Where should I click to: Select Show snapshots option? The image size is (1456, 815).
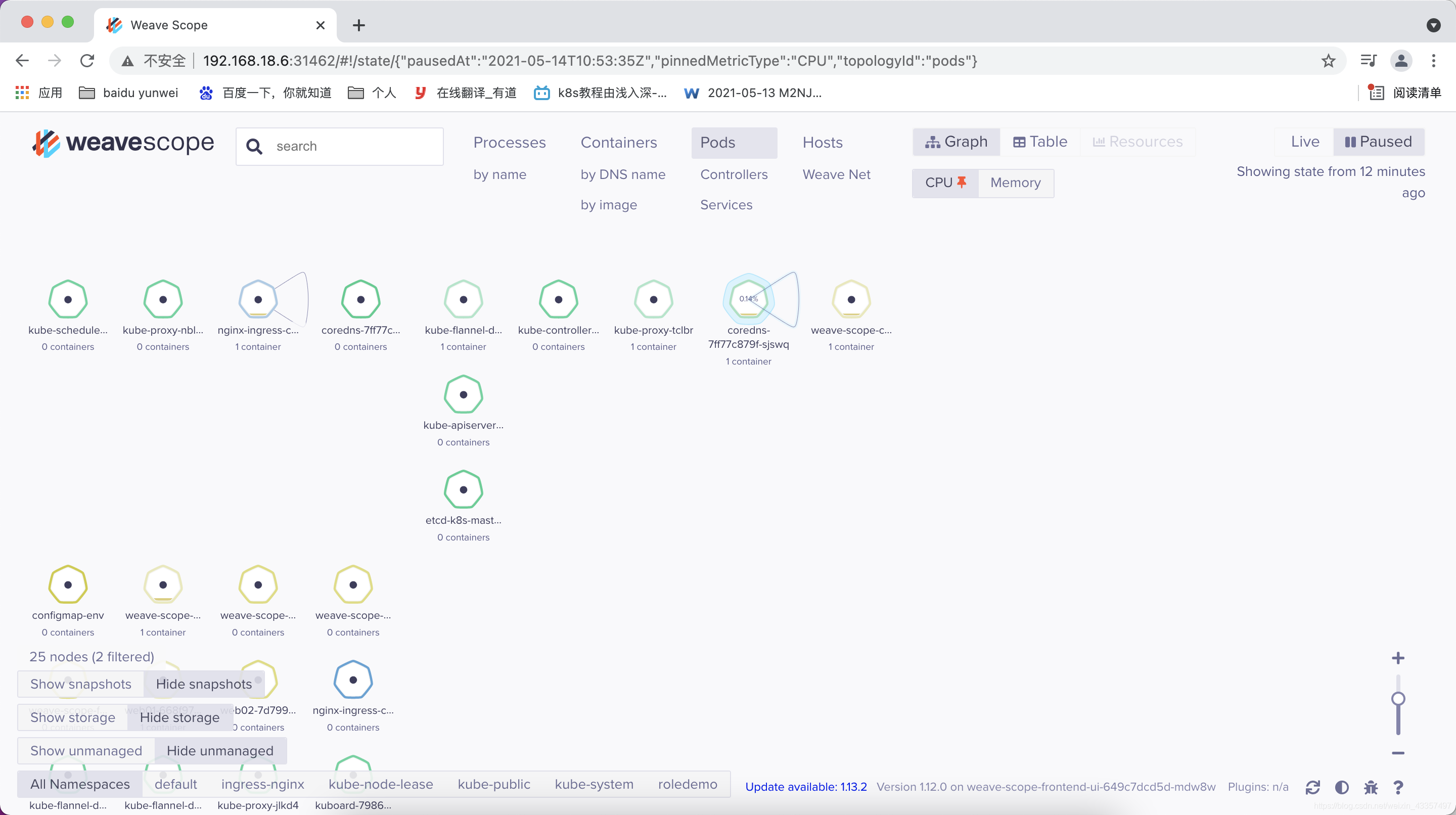81,684
